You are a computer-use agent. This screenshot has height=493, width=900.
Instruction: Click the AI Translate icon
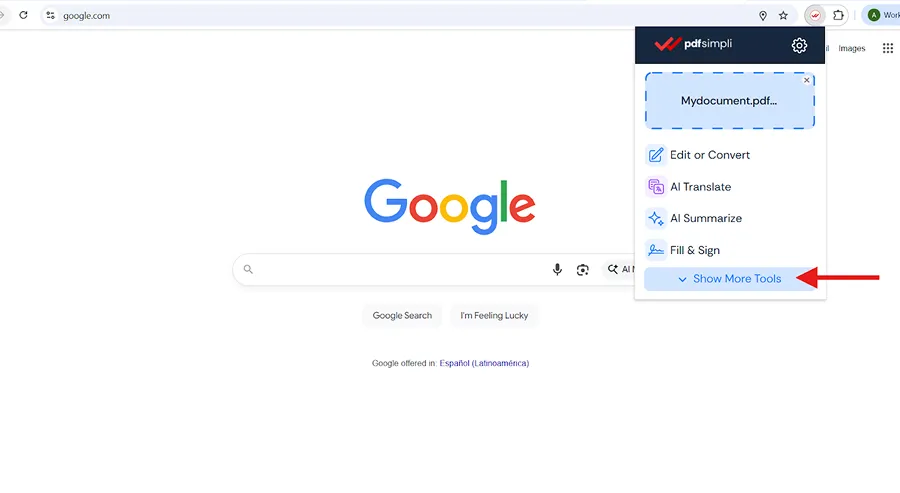point(655,187)
